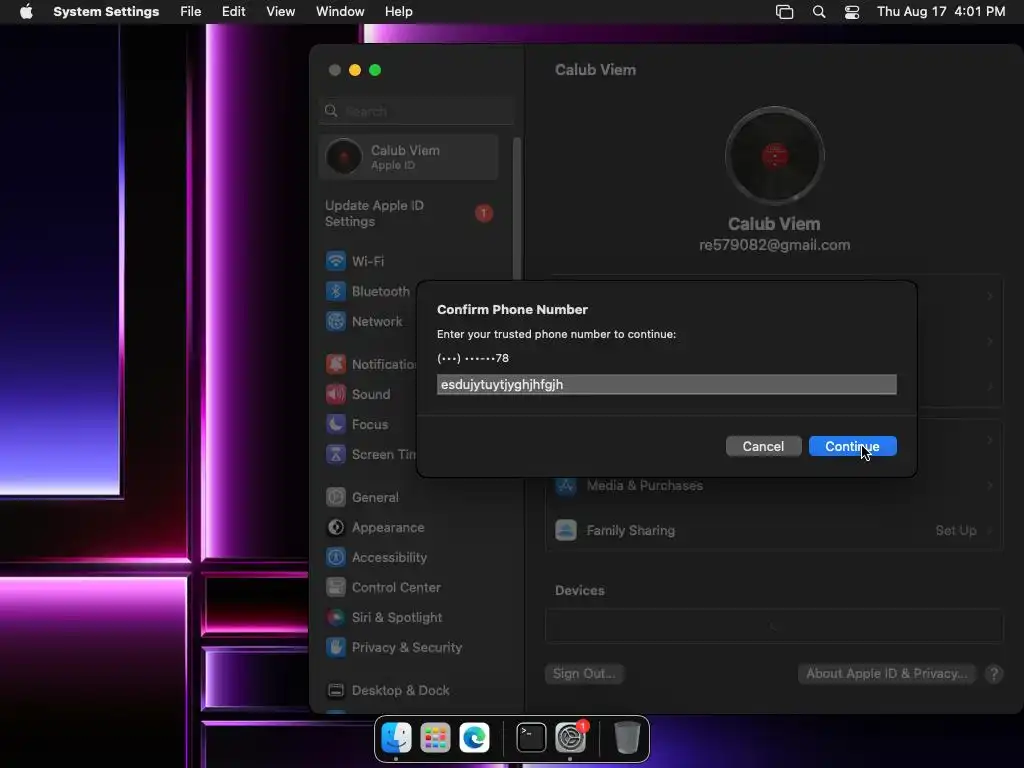
Task: Select Calub Viem Apple ID in sidebar
Action: [408, 157]
